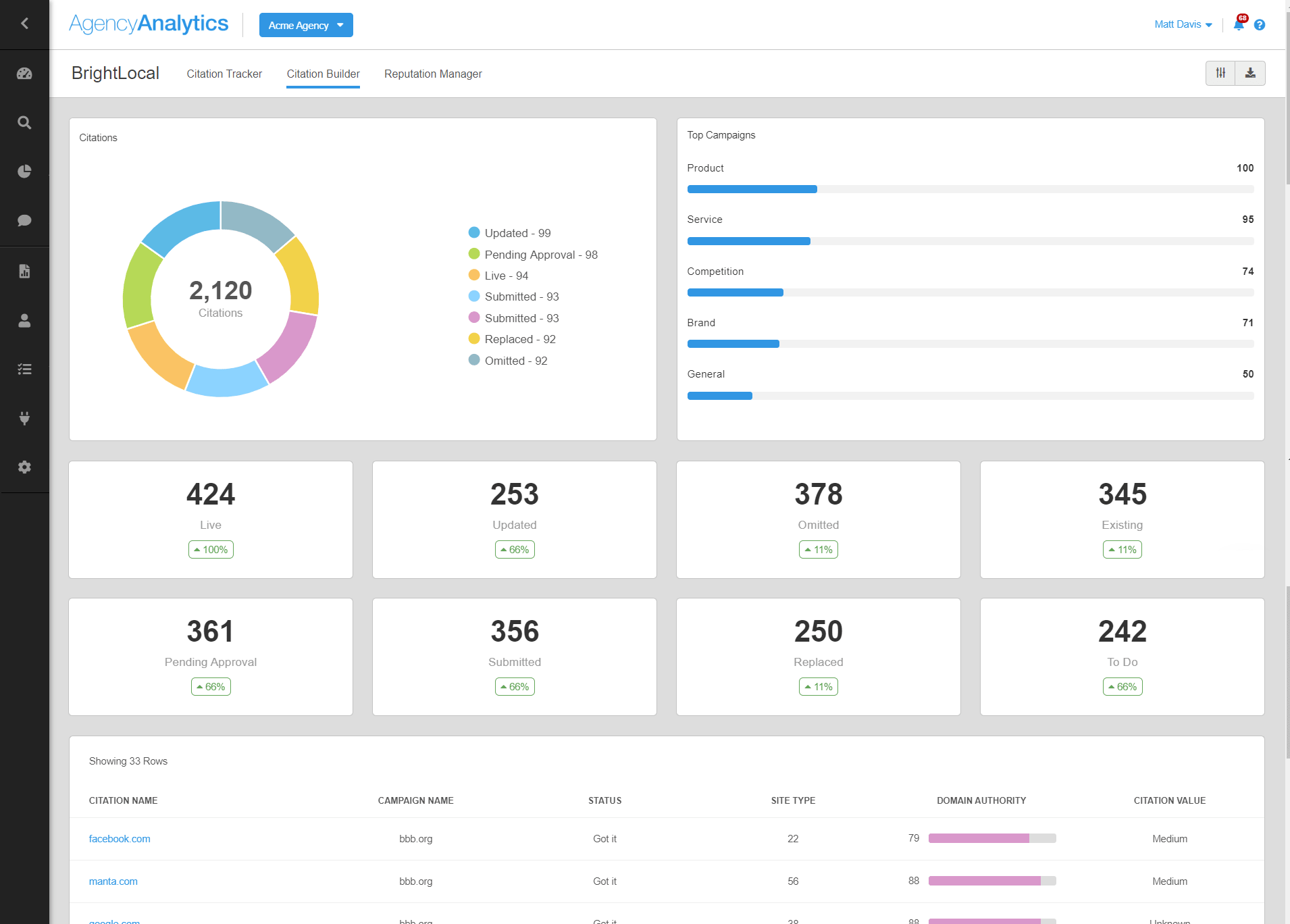
Task: Open the chat messages sidebar icon
Action: click(24, 220)
